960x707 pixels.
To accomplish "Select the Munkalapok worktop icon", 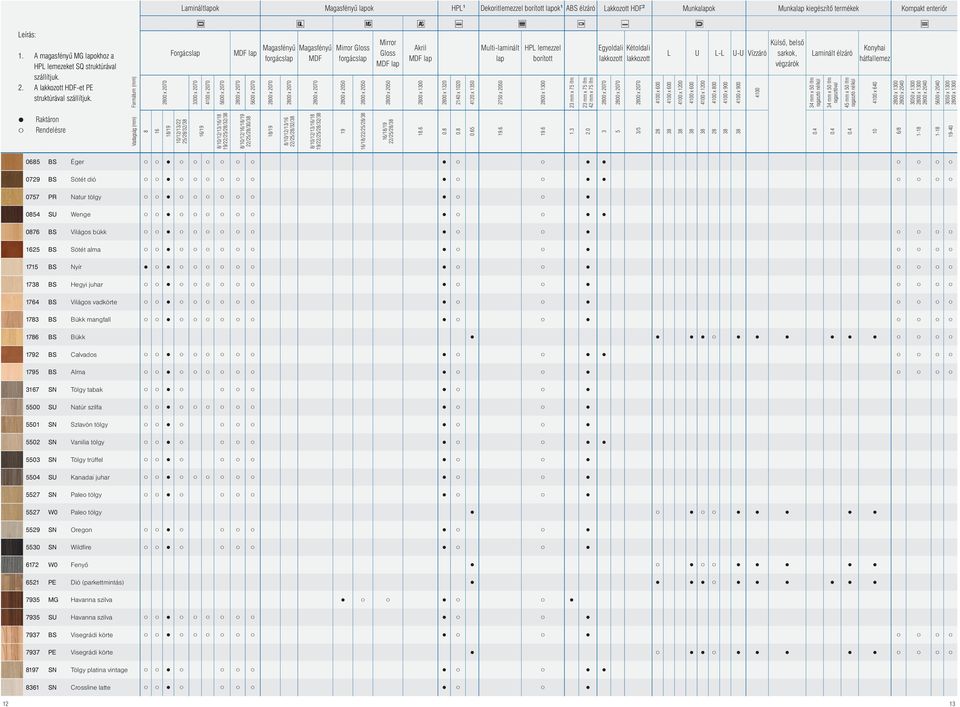I will (x=699, y=24).
